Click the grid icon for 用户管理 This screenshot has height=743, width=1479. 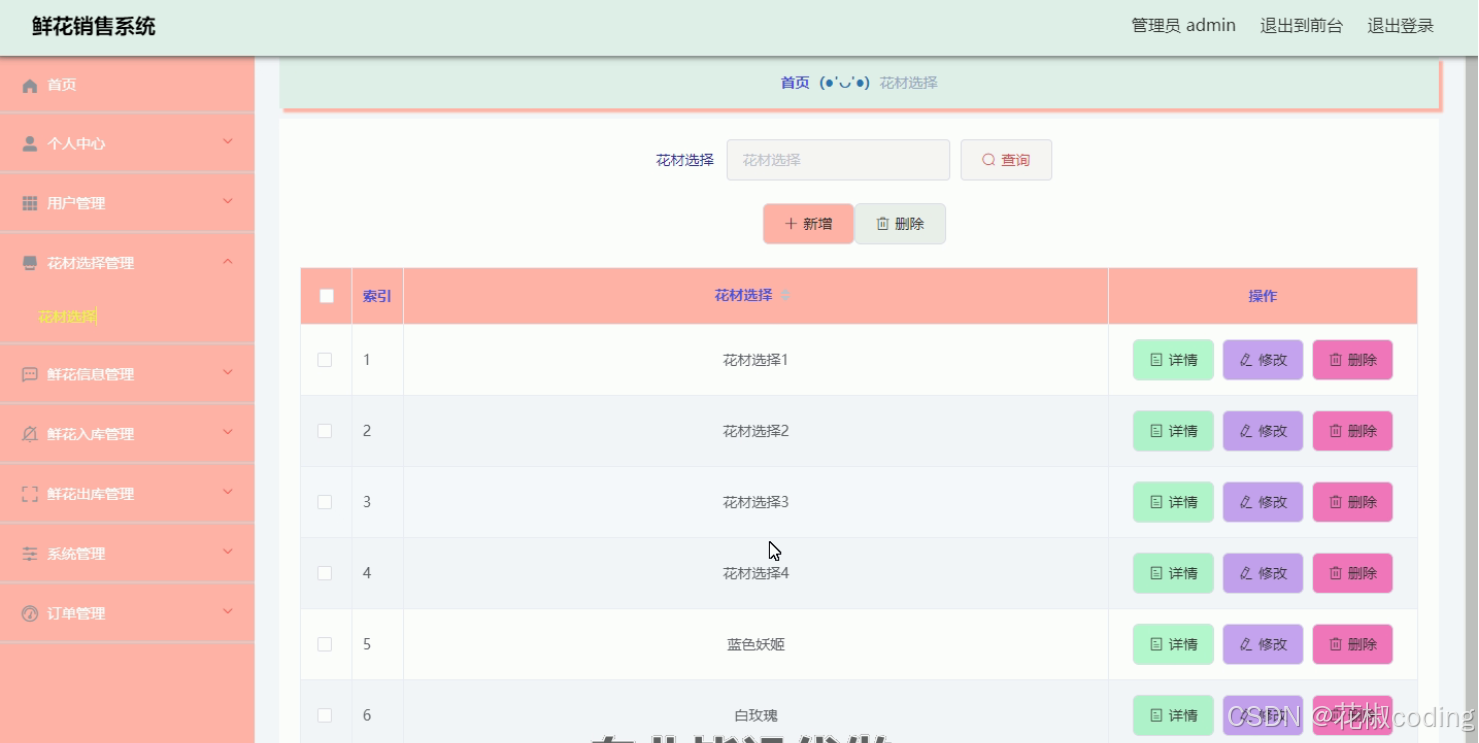click(30, 204)
